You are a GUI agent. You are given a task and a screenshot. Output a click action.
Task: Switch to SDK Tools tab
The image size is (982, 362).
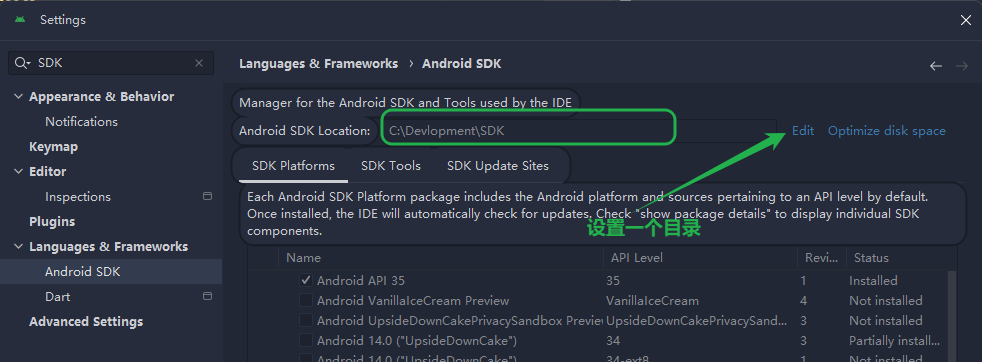coord(391,166)
